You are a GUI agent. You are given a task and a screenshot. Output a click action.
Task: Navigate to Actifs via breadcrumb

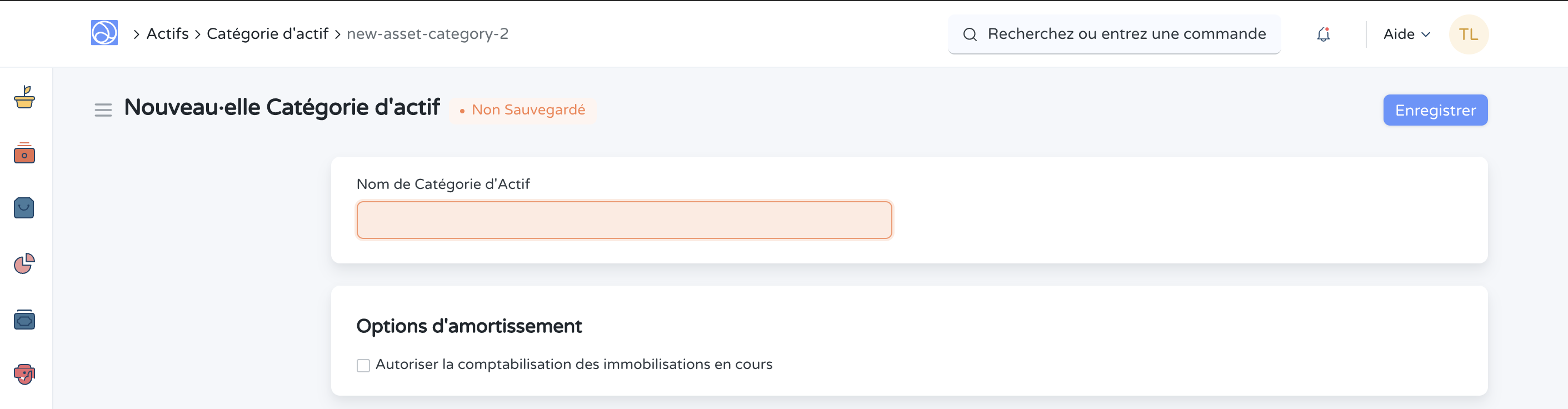point(167,34)
